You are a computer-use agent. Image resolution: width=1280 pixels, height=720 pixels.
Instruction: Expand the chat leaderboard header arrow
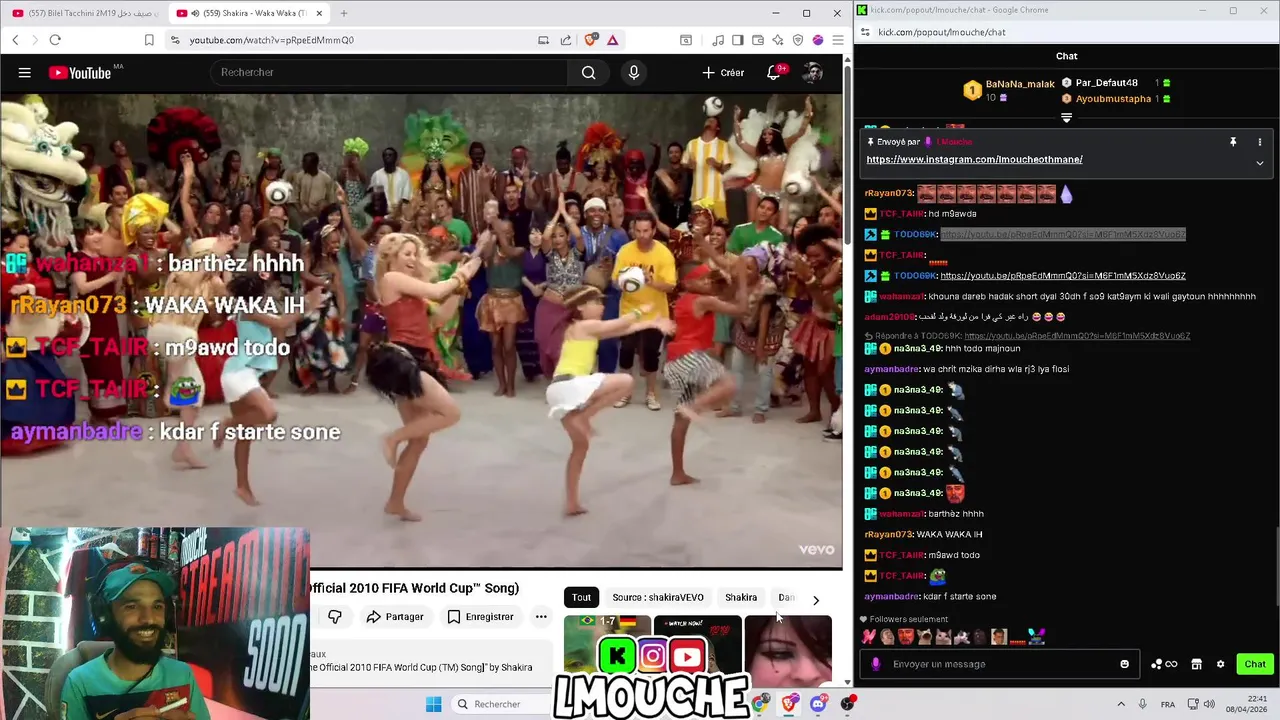(1066, 118)
